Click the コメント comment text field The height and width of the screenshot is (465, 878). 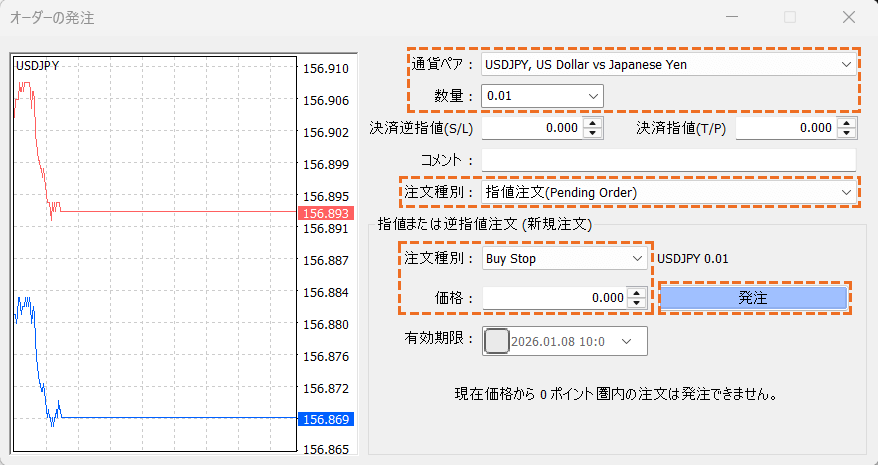[x=669, y=160]
